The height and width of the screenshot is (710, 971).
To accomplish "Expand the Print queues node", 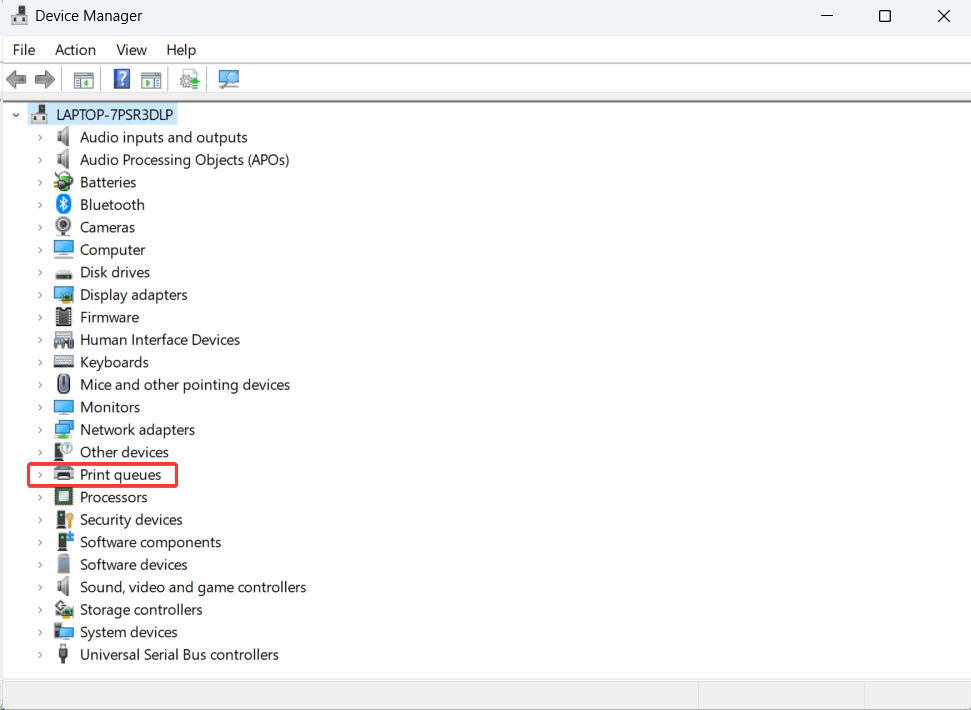I will click(40, 475).
